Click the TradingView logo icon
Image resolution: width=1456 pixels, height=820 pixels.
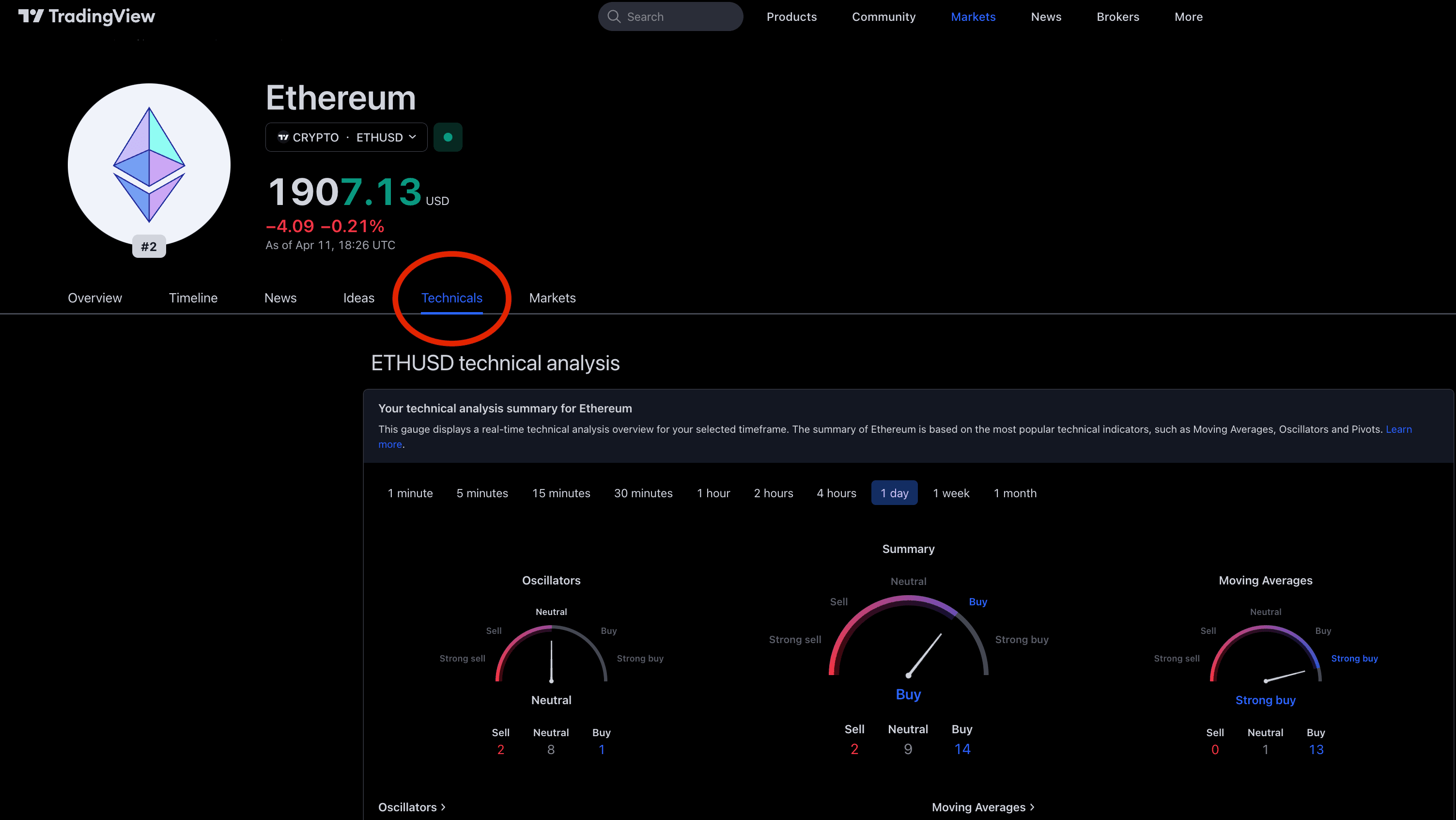click(x=31, y=16)
